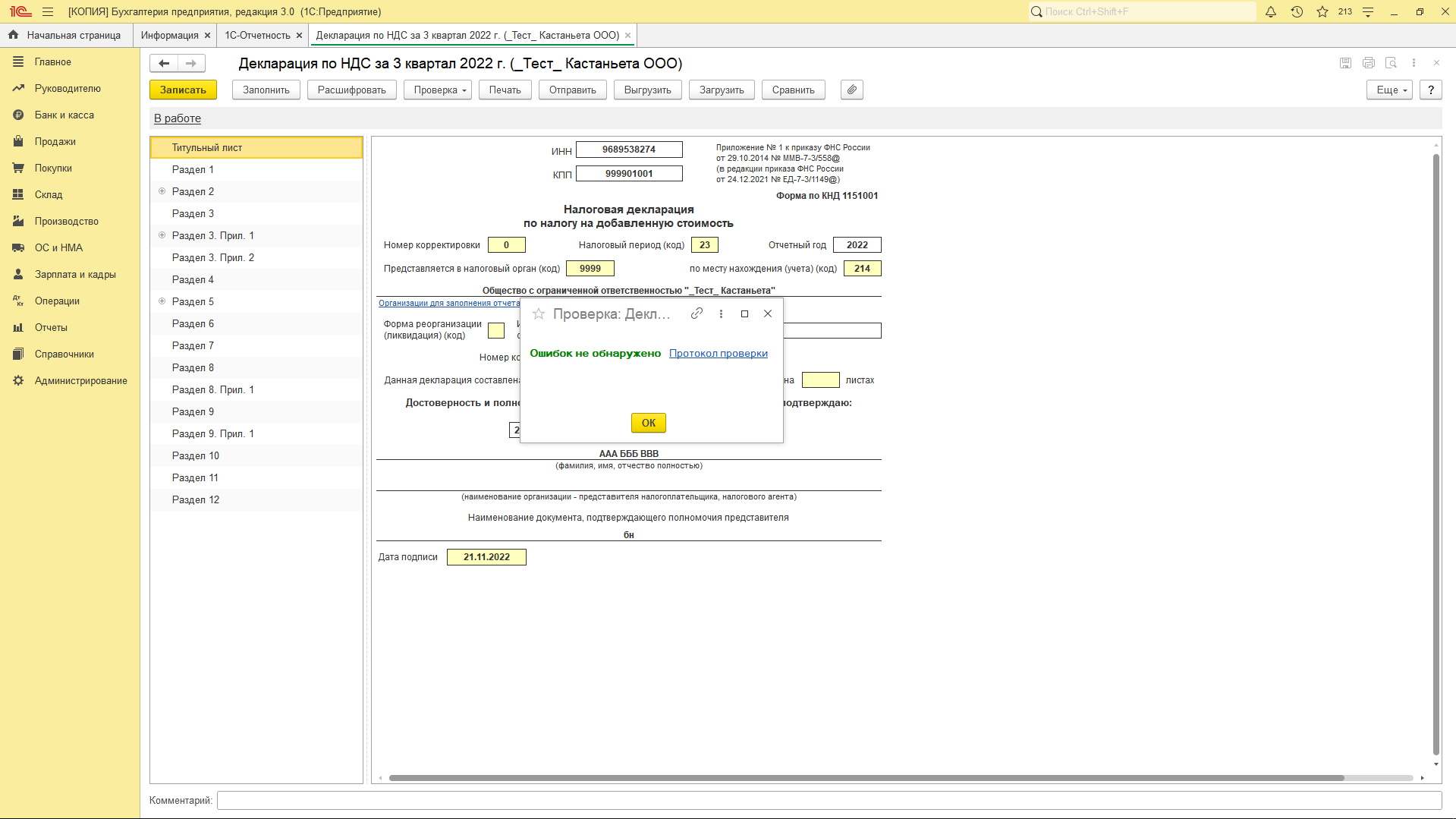Open favorites star icon in title bar

coord(1322,11)
